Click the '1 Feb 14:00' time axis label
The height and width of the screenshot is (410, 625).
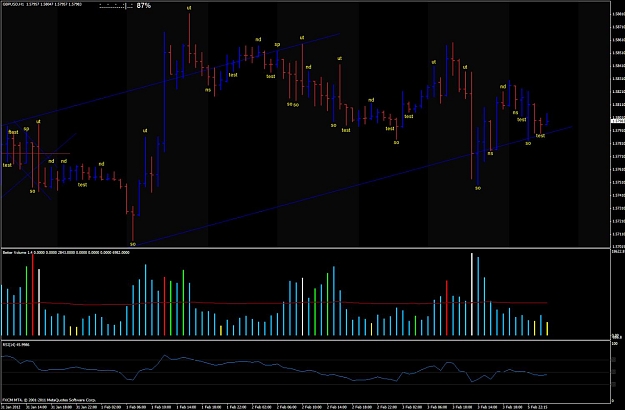click(186, 407)
